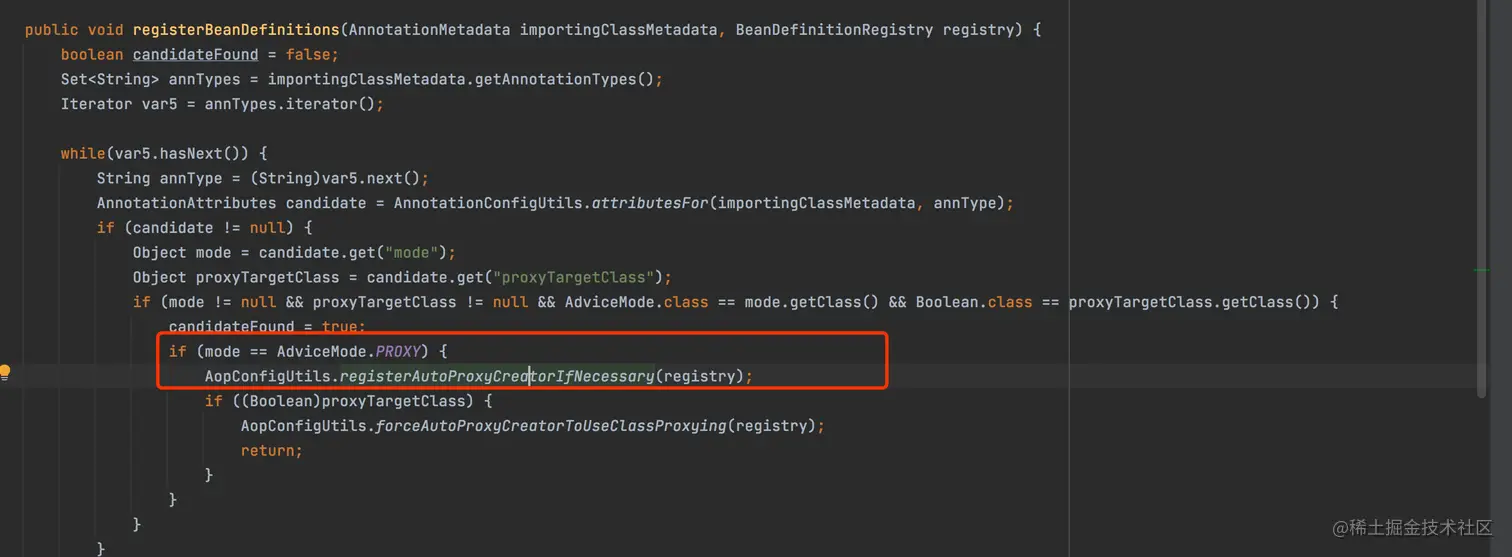
Task: Click the Boolean.class reference
Action: (974, 302)
